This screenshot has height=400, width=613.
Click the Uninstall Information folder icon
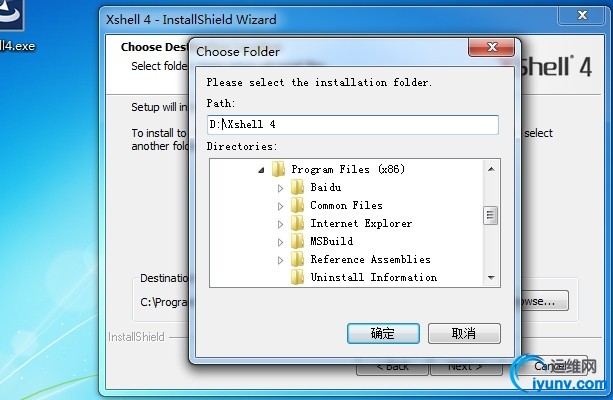(298, 277)
